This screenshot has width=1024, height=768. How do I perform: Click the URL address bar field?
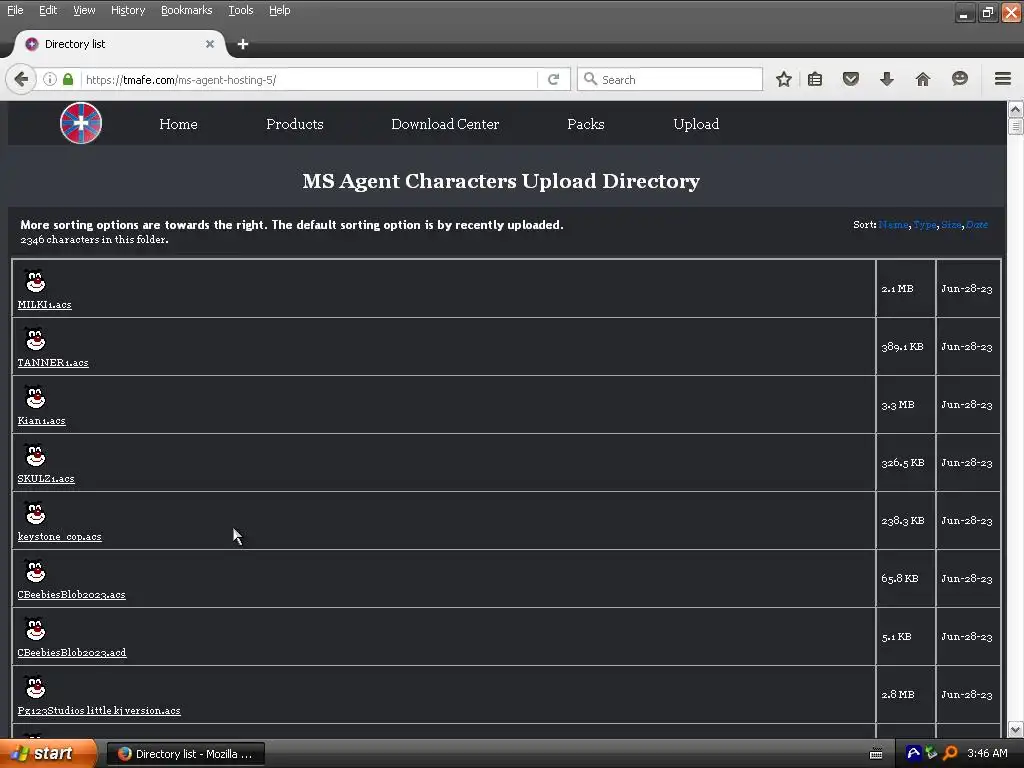click(310, 80)
